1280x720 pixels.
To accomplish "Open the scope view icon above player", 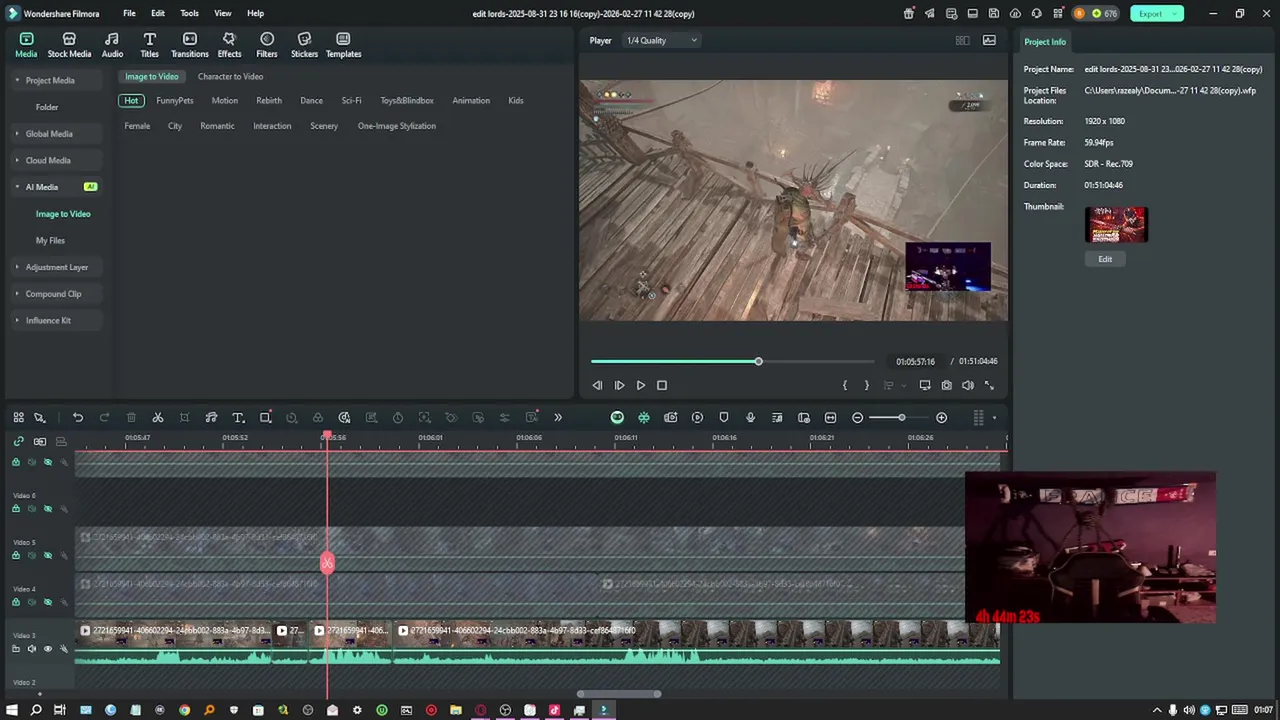I will (989, 40).
